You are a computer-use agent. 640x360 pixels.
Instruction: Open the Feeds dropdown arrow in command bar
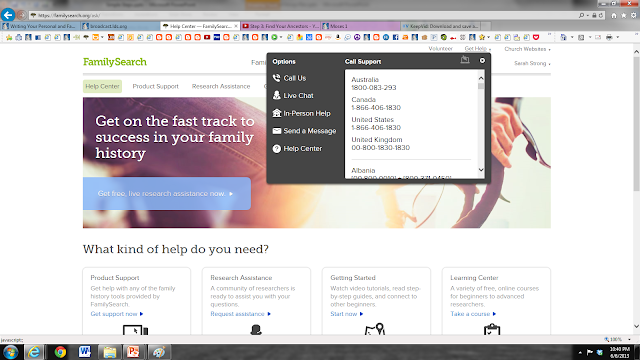point(590,37)
